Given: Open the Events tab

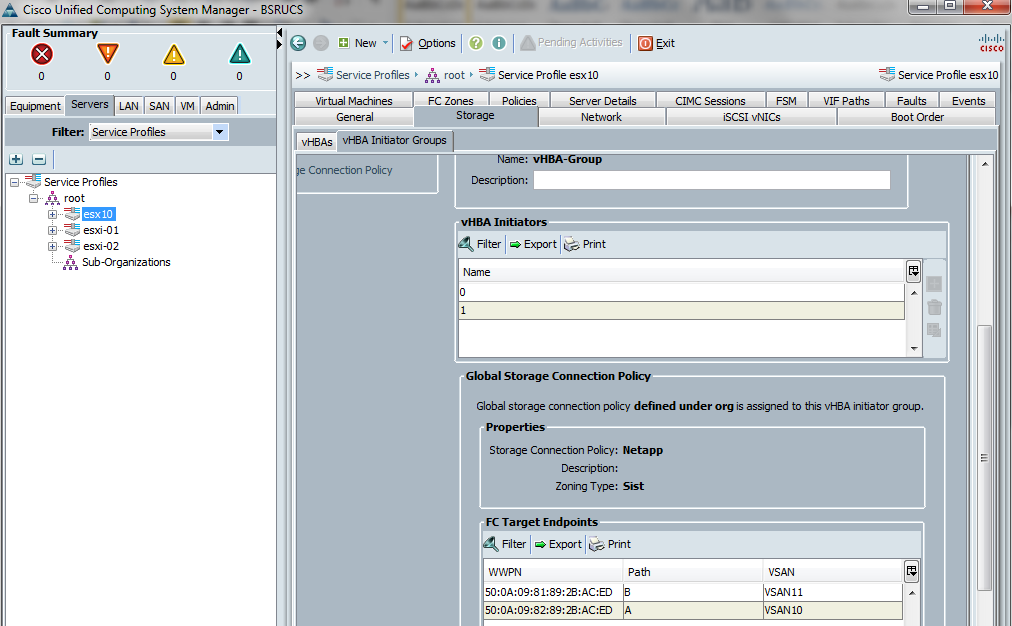Looking at the screenshot, I should (968, 101).
